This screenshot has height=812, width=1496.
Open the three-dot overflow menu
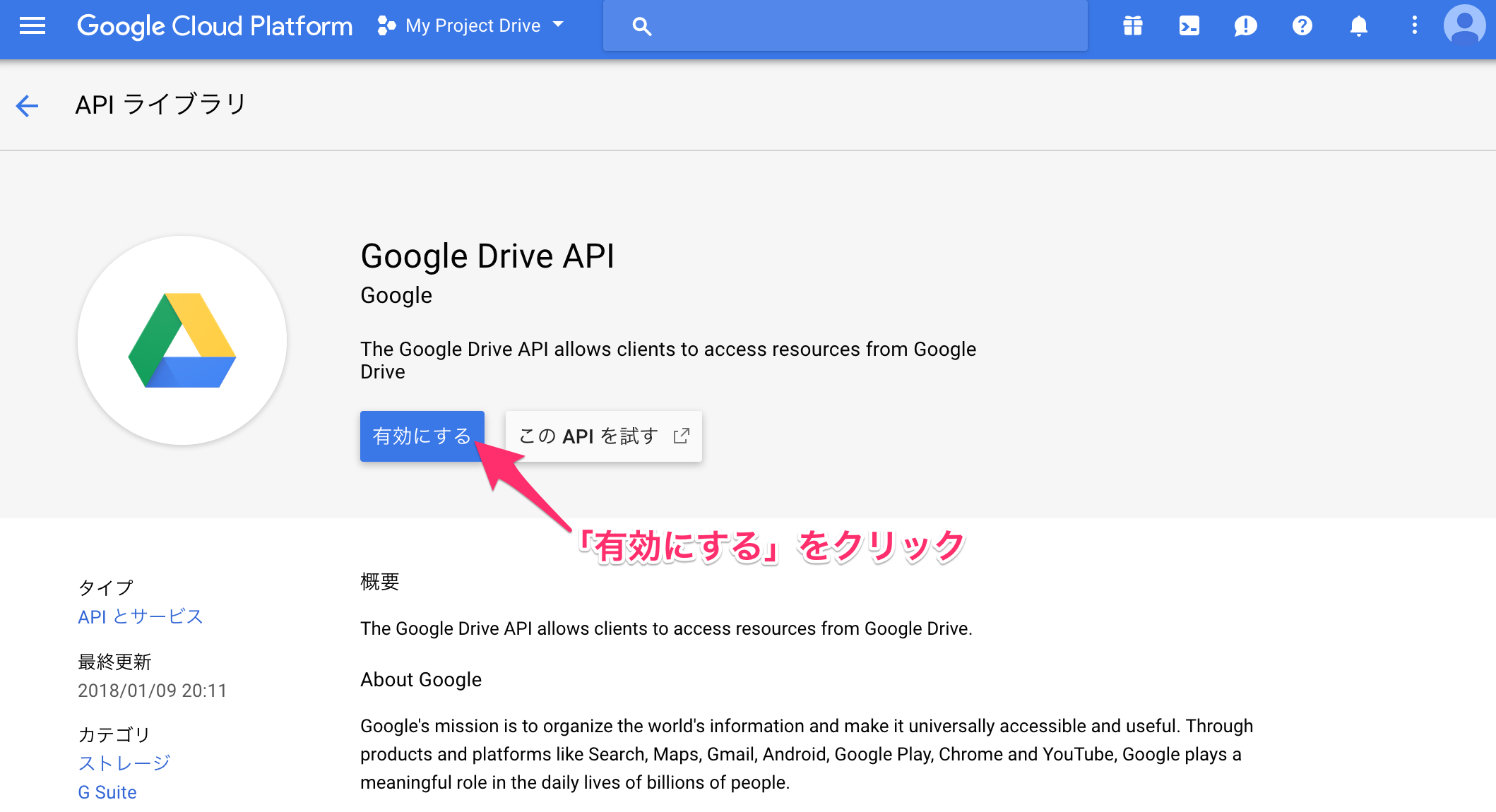pos(1414,26)
